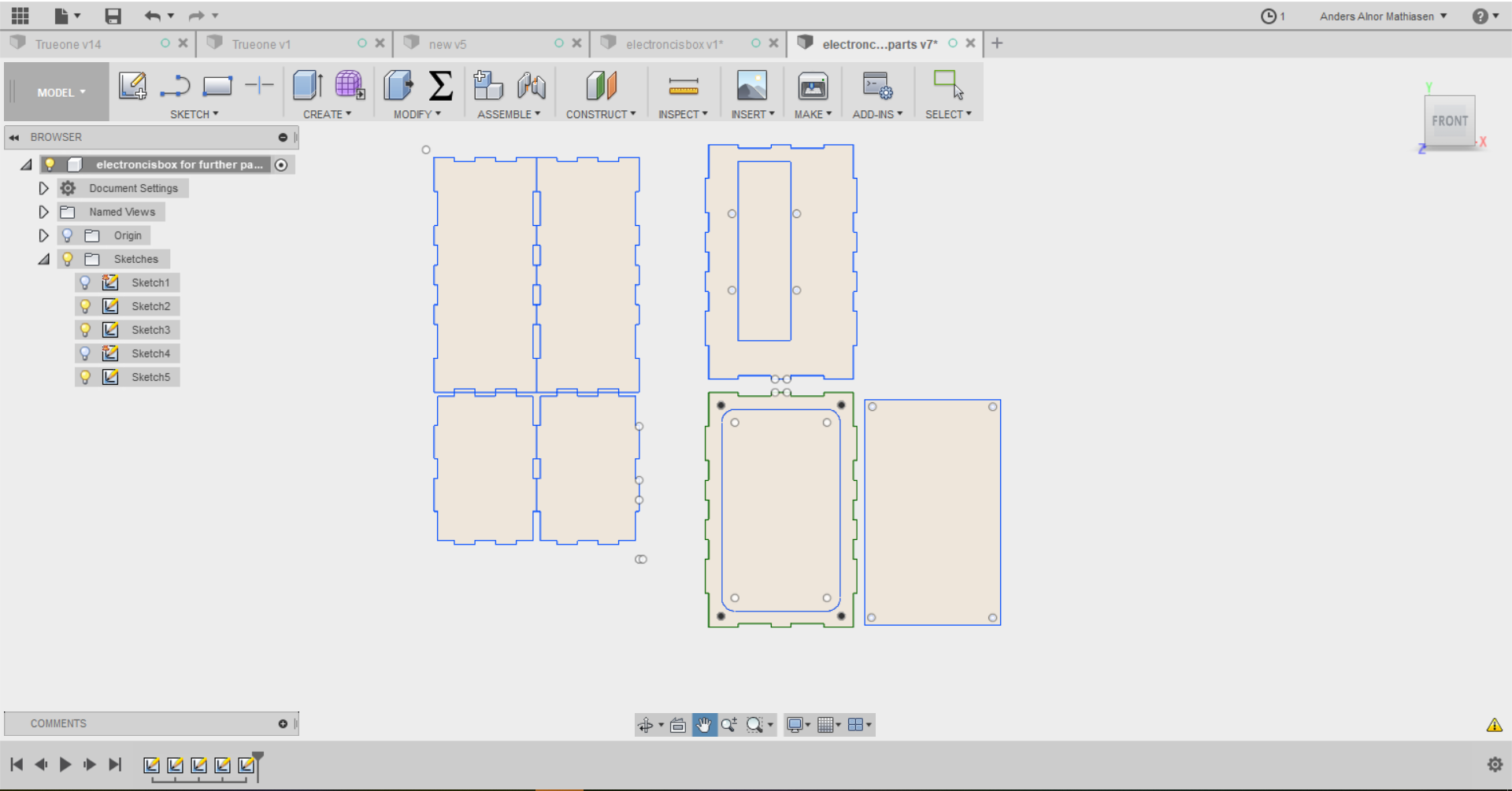Switch to the new v5 tab
This screenshot has width=1512, height=791.
[x=447, y=44]
